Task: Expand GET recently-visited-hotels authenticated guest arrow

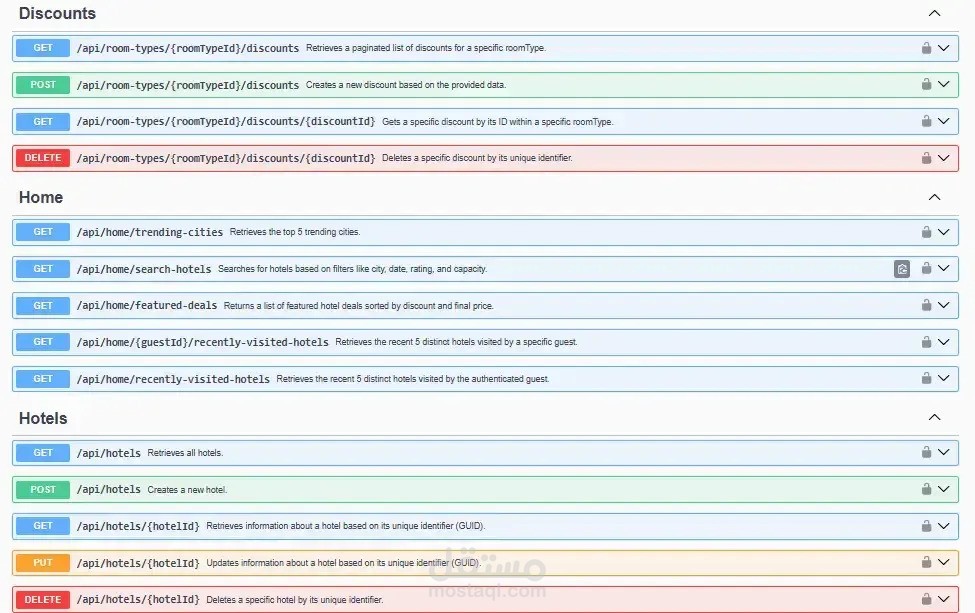Action: point(943,378)
